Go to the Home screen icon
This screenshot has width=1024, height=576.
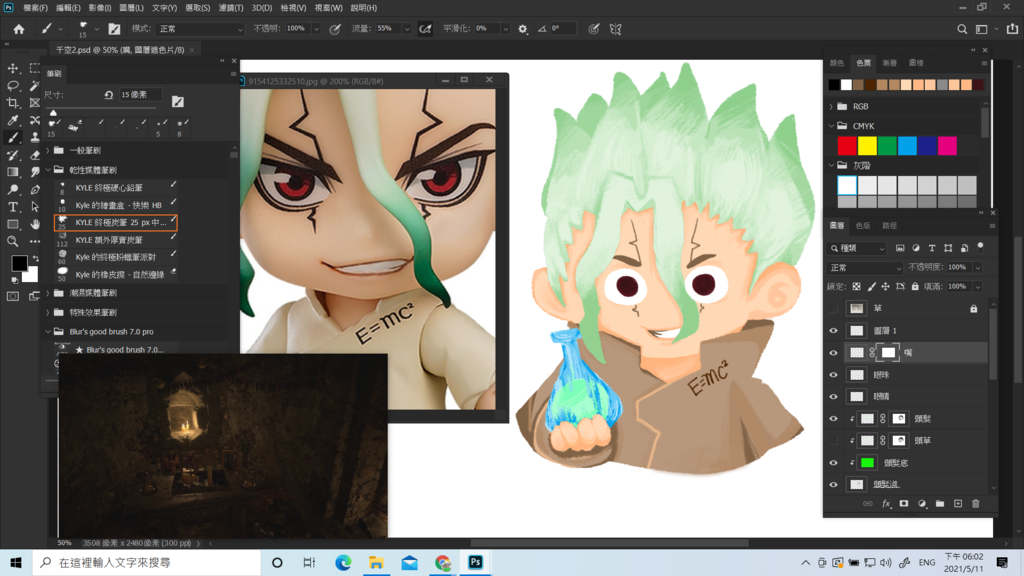[18, 29]
